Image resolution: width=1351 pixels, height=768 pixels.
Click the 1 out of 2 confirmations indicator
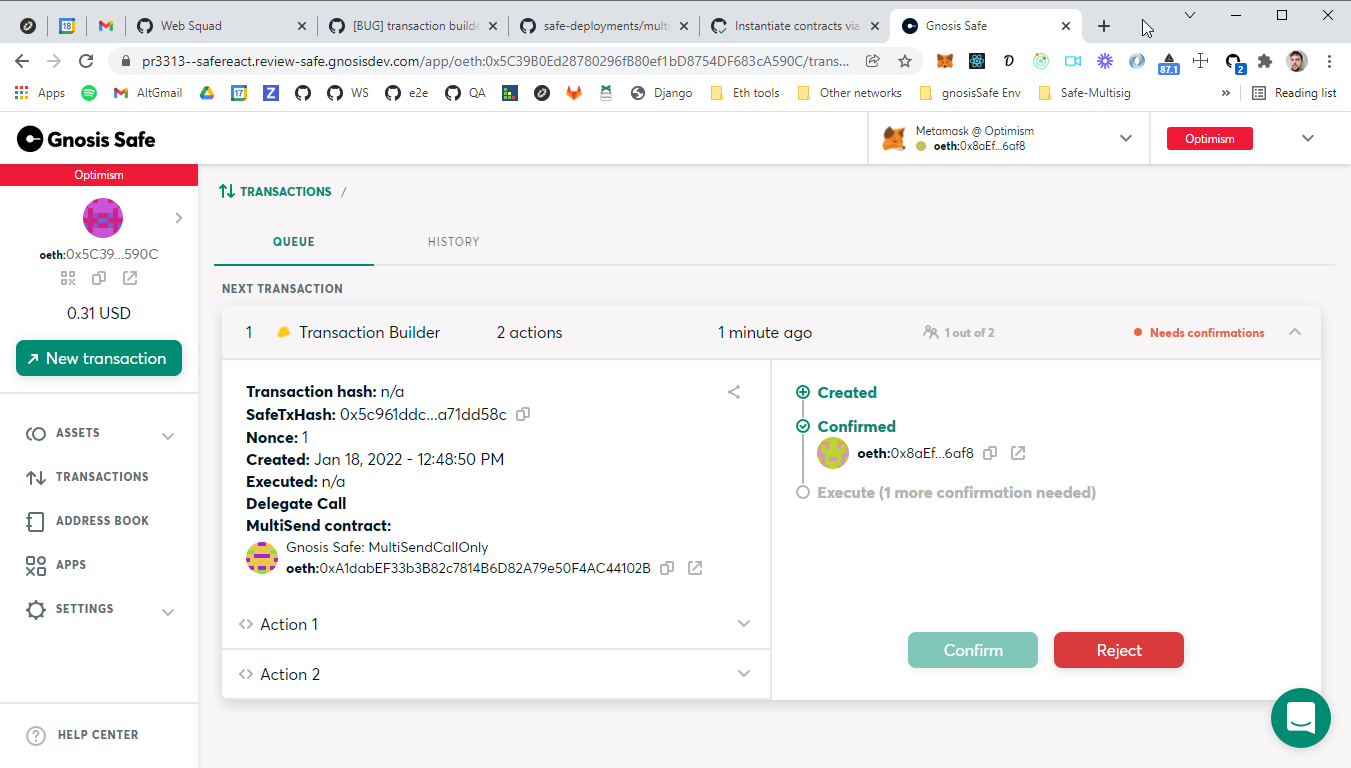coord(959,333)
